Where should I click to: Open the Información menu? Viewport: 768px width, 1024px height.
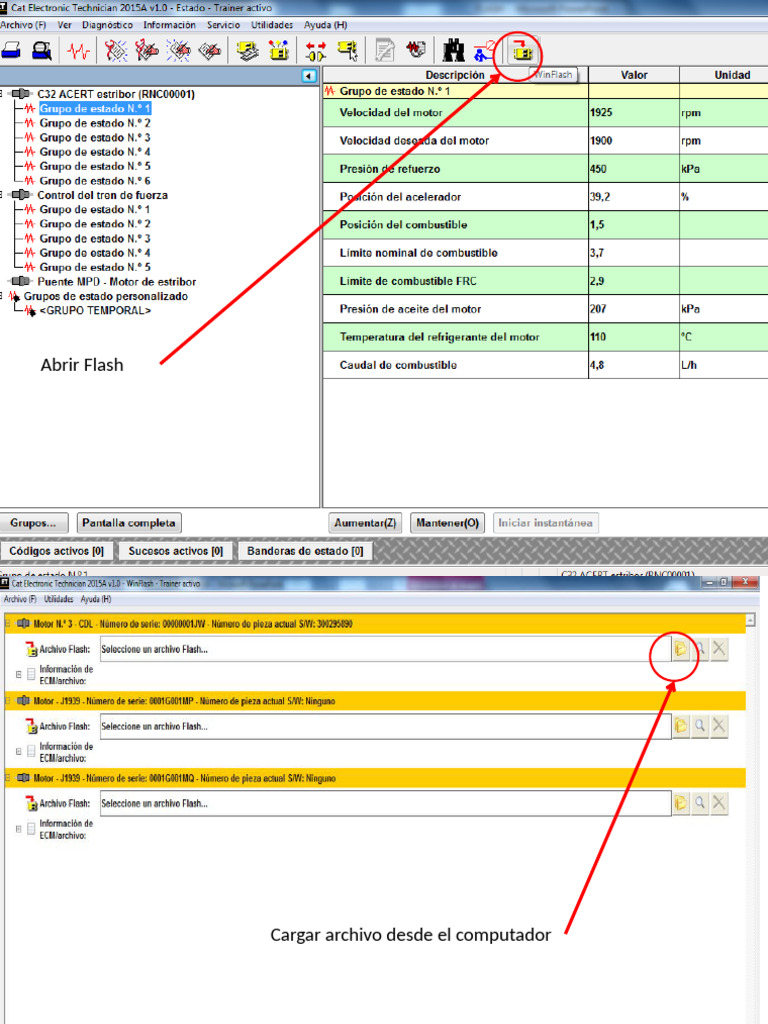click(x=169, y=25)
